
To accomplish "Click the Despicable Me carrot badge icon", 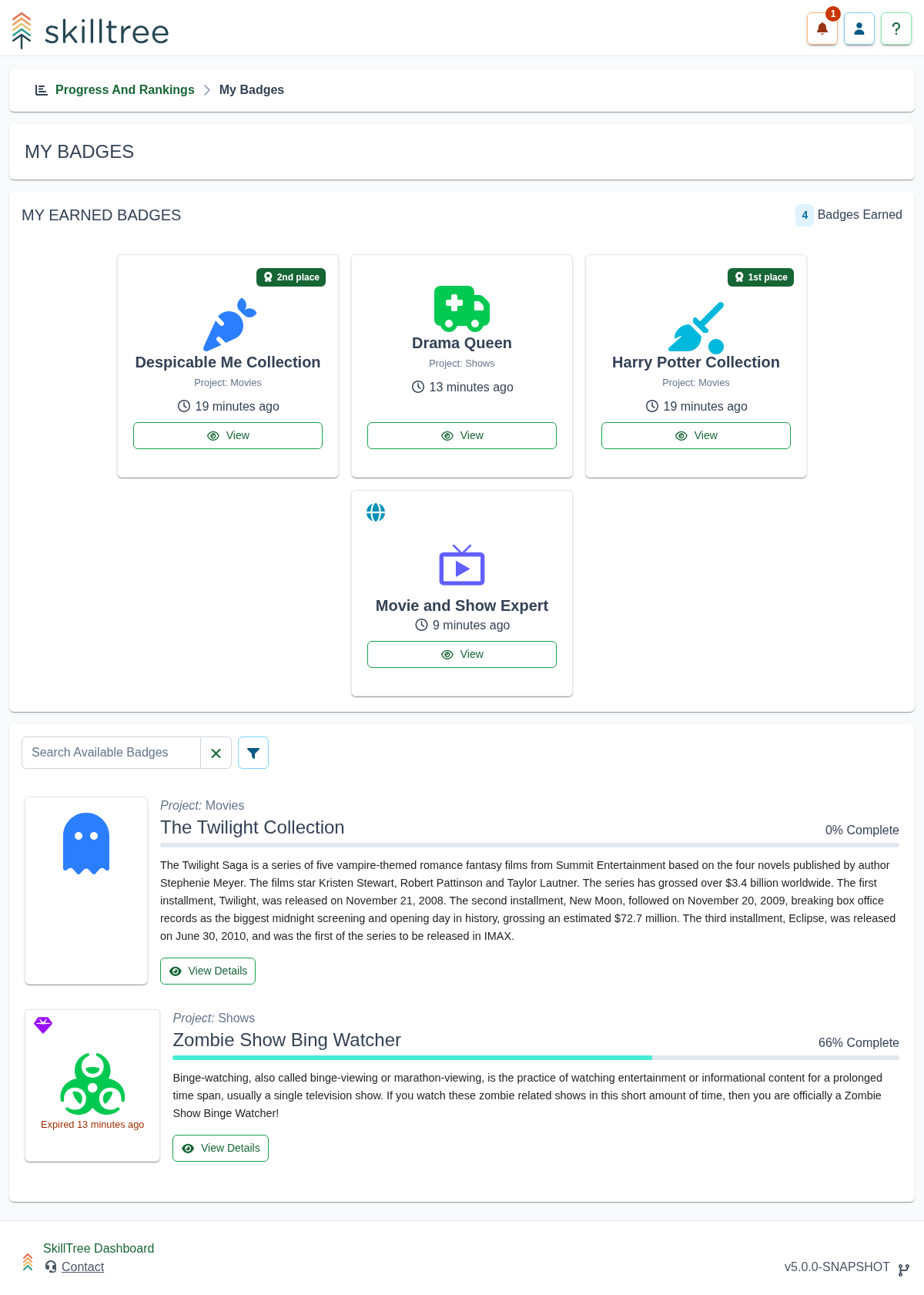I will coord(229,324).
